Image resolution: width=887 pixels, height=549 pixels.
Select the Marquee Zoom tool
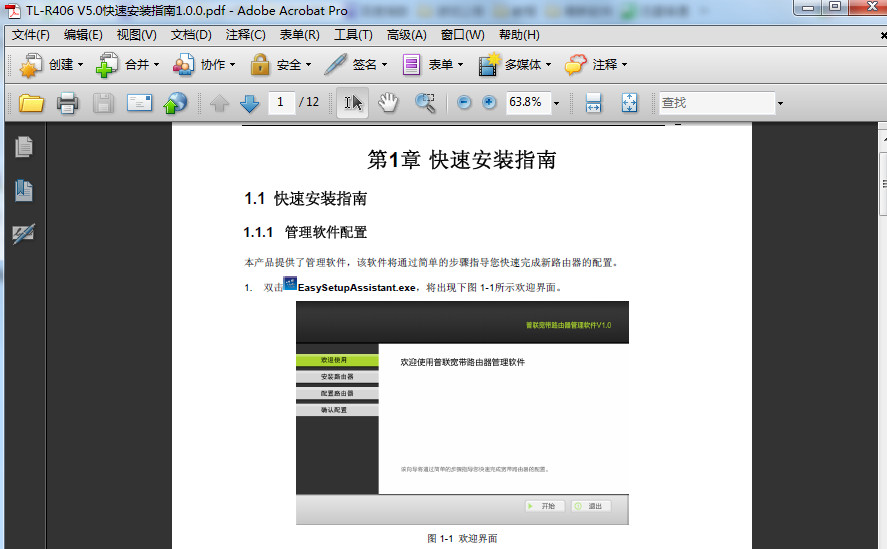tap(425, 102)
